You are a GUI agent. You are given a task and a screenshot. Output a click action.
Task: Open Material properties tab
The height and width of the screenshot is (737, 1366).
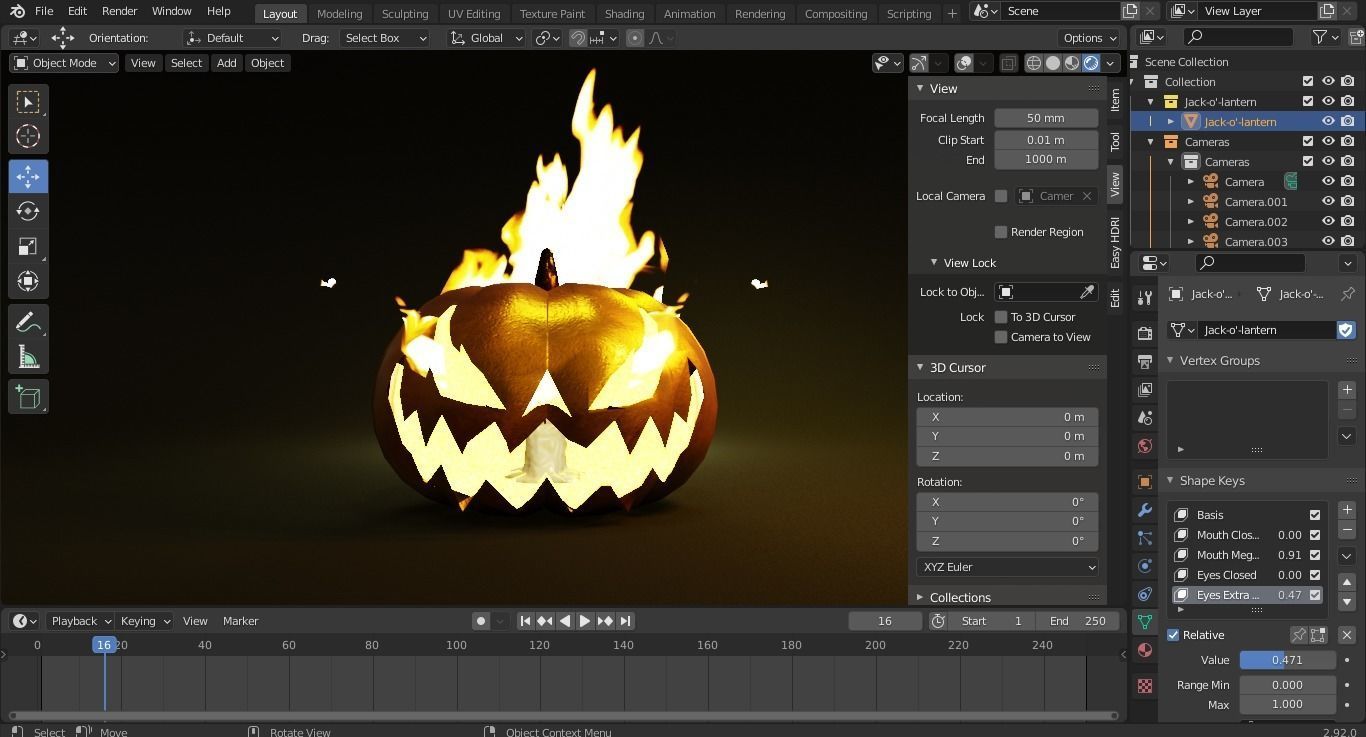(x=1145, y=650)
